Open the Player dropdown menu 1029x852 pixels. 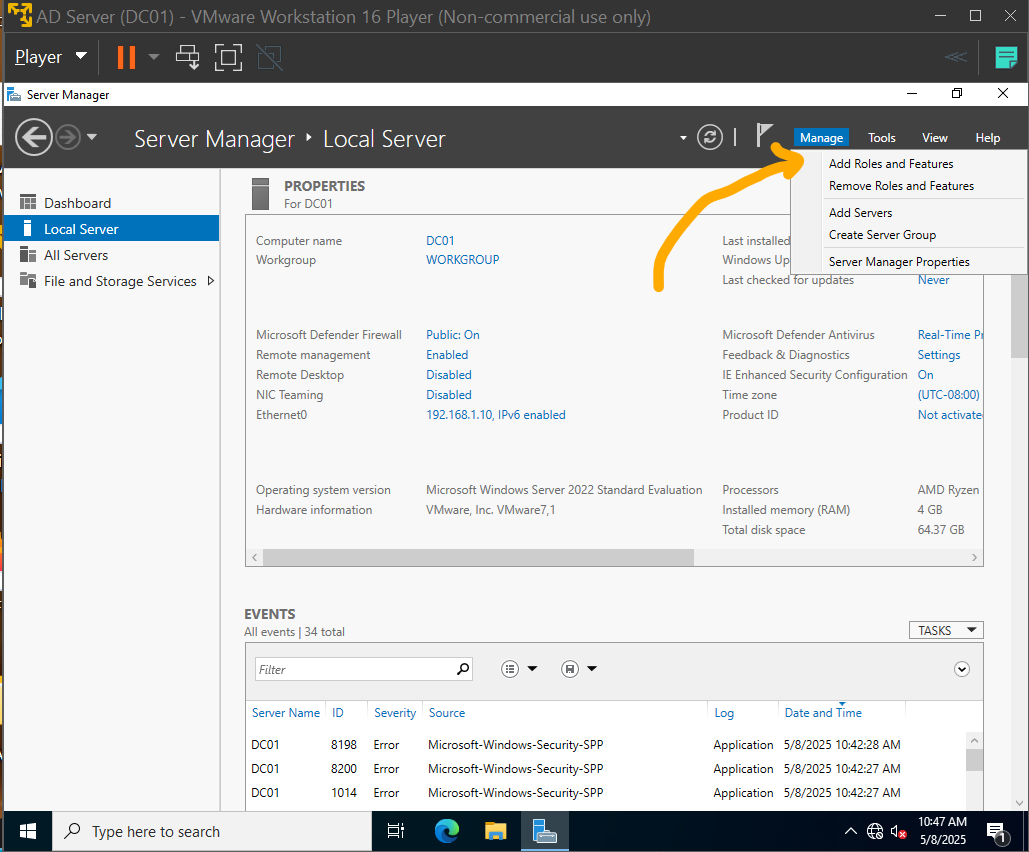[x=51, y=57]
